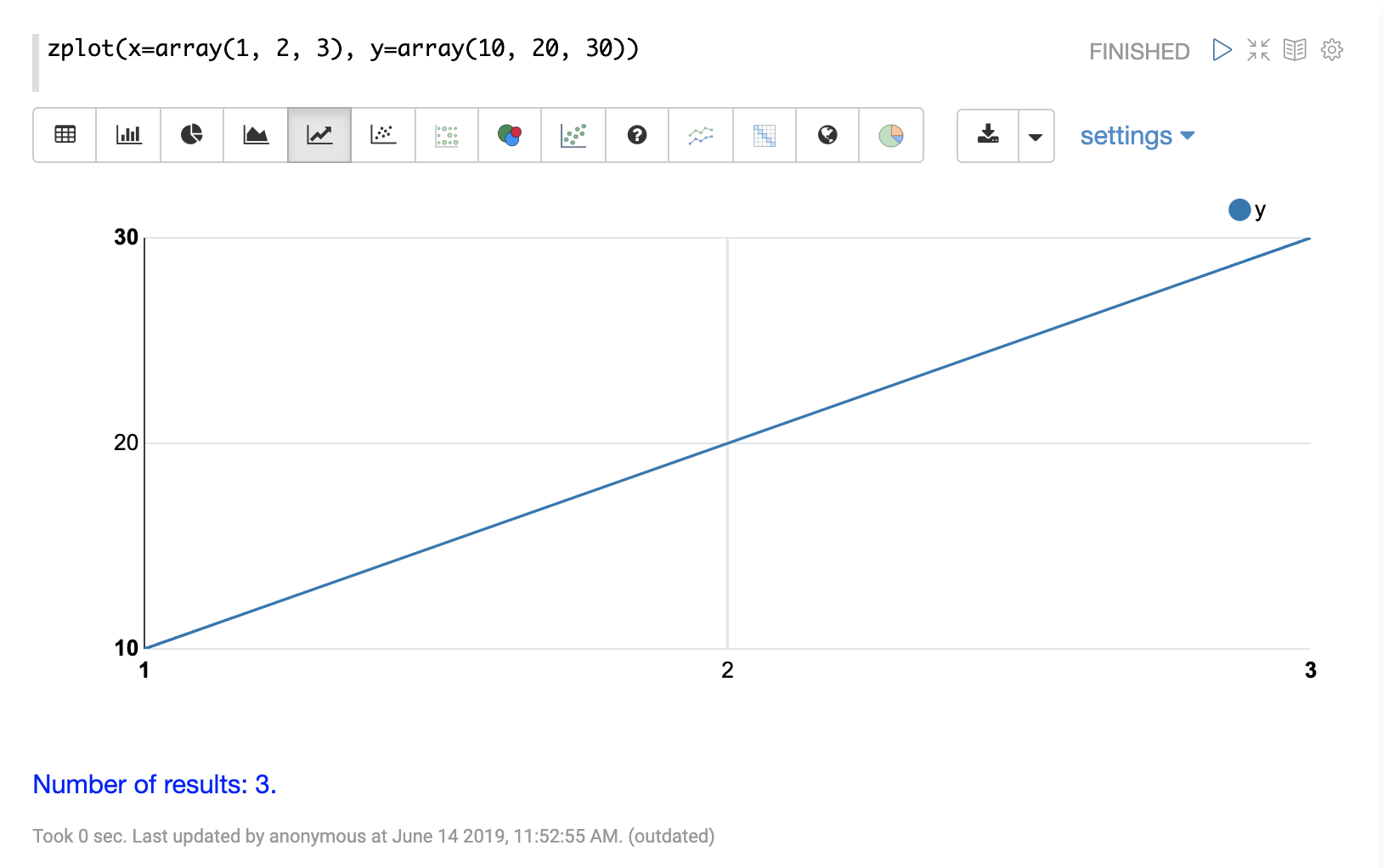
Task: Select the blue heatmap grid visualization
Action: [x=765, y=135]
